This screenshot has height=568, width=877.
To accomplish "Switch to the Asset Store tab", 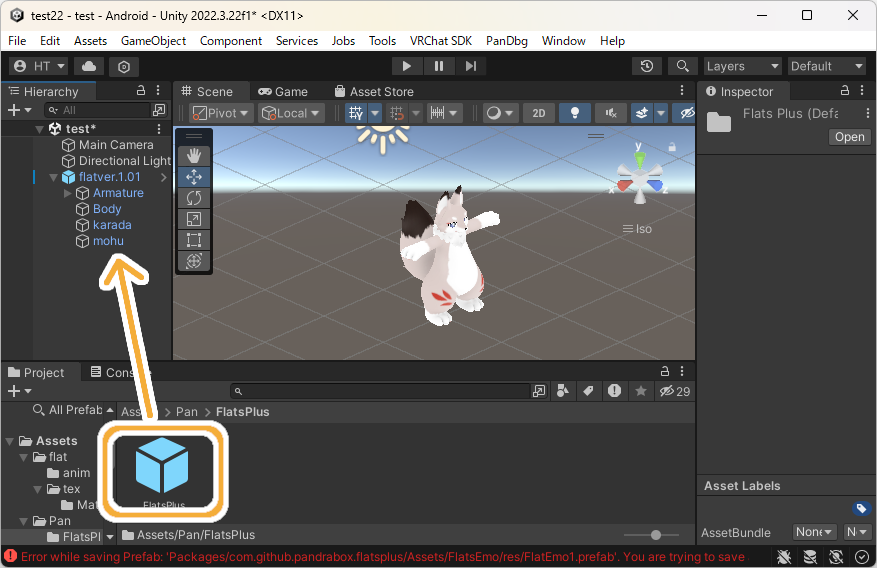I will click(374, 92).
